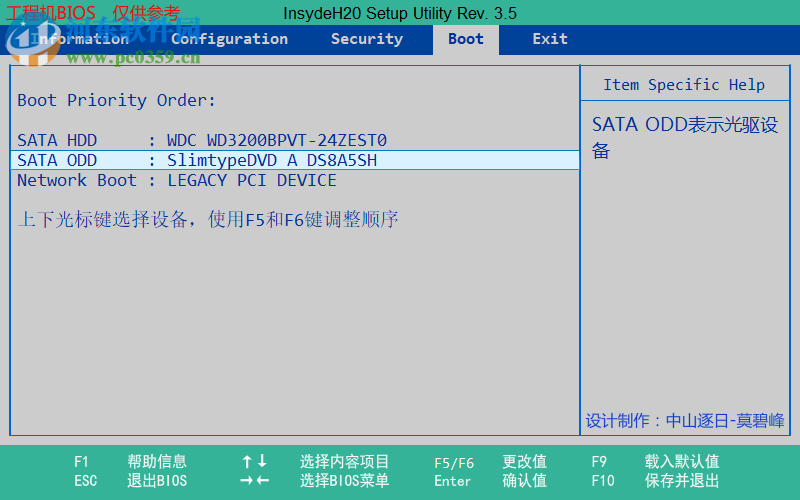Click ESC exit BIOS label
800x500 pixels.
point(131,481)
